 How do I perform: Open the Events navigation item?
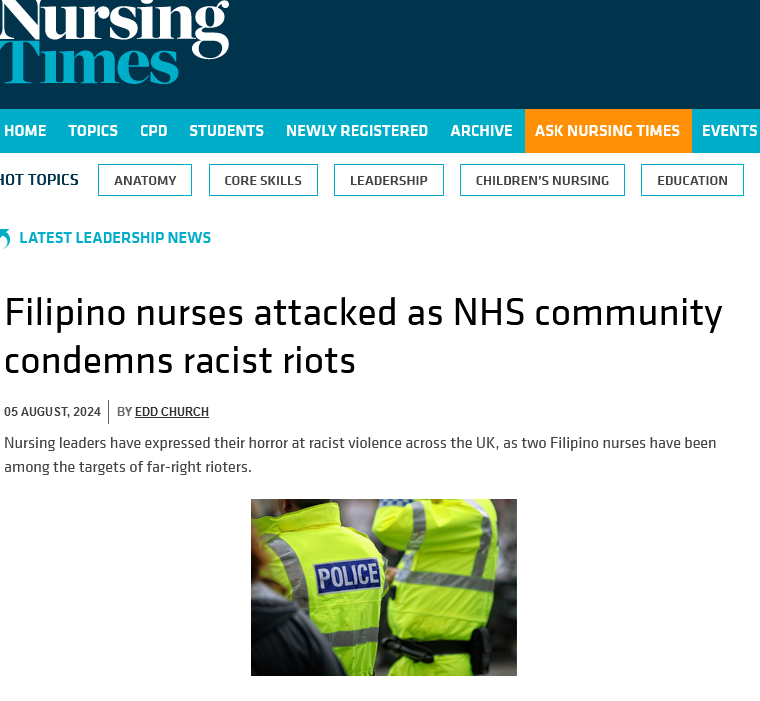pyautogui.click(x=729, y=131)
